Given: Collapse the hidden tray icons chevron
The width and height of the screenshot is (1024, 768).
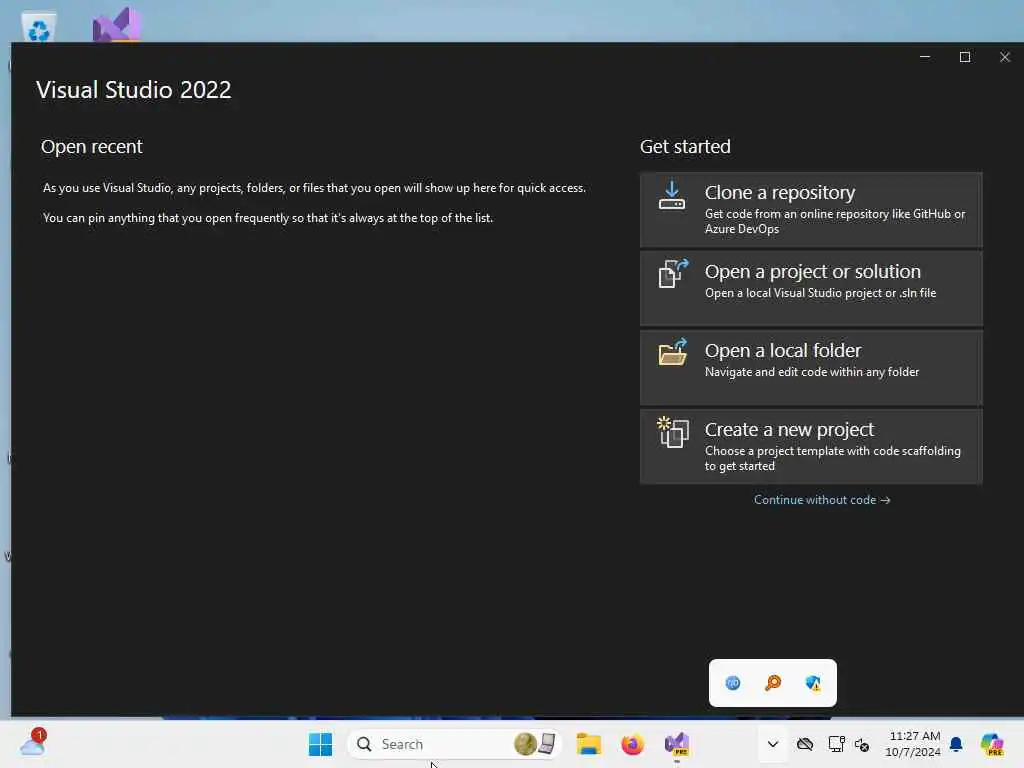Looking at the screenshot, I should [773, 744].
